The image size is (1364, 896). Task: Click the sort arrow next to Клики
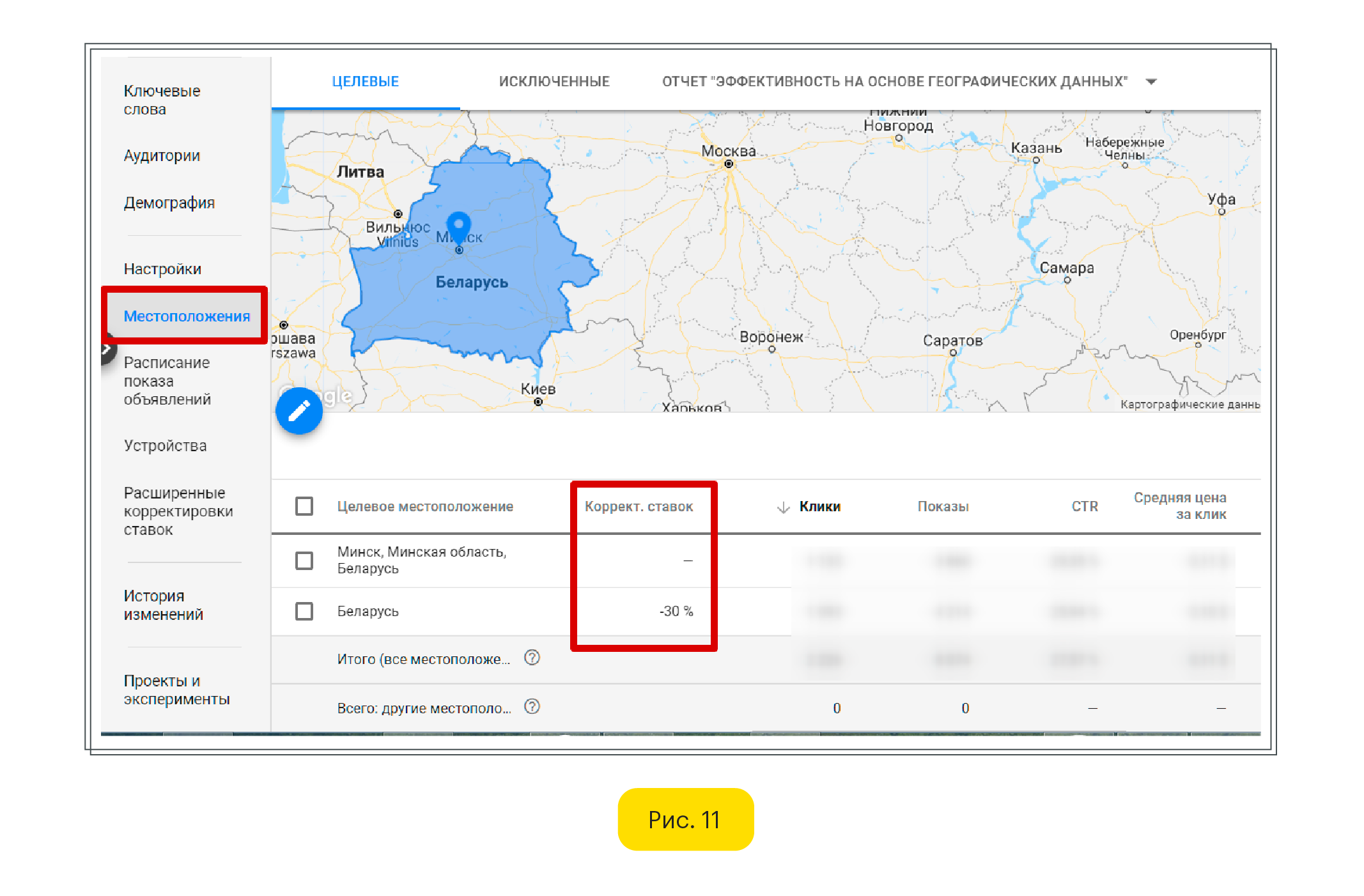(x=783, y=507)
